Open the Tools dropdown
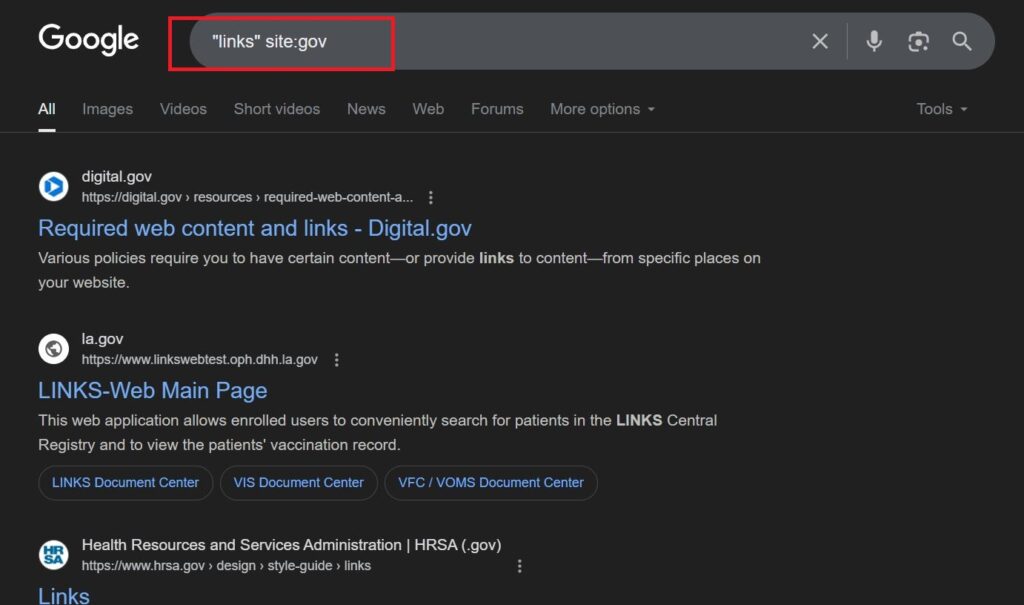Screen dimensions: 1024x605 [941, 109]
